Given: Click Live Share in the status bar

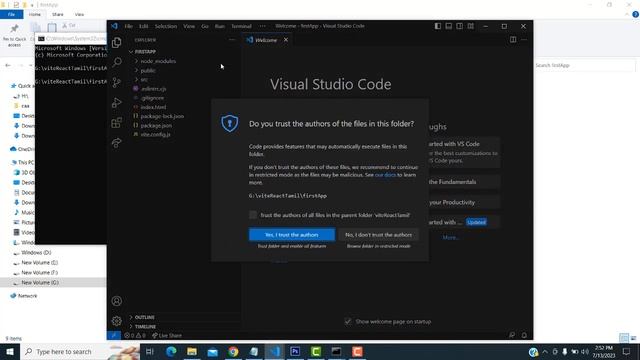Looking at the screenshot, I should click(x=167, y=336).
